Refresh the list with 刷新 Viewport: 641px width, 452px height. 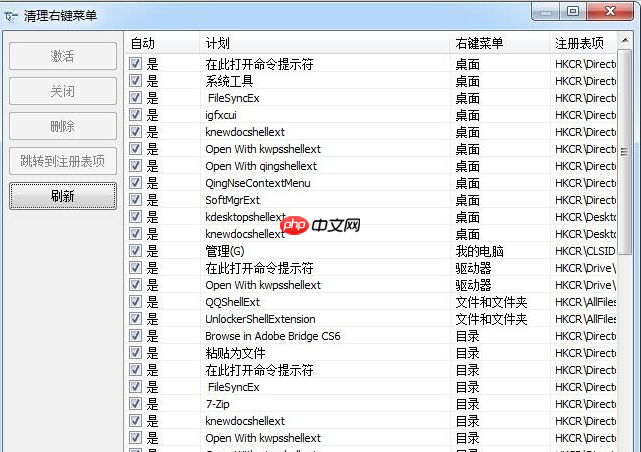tap(63, 196)
